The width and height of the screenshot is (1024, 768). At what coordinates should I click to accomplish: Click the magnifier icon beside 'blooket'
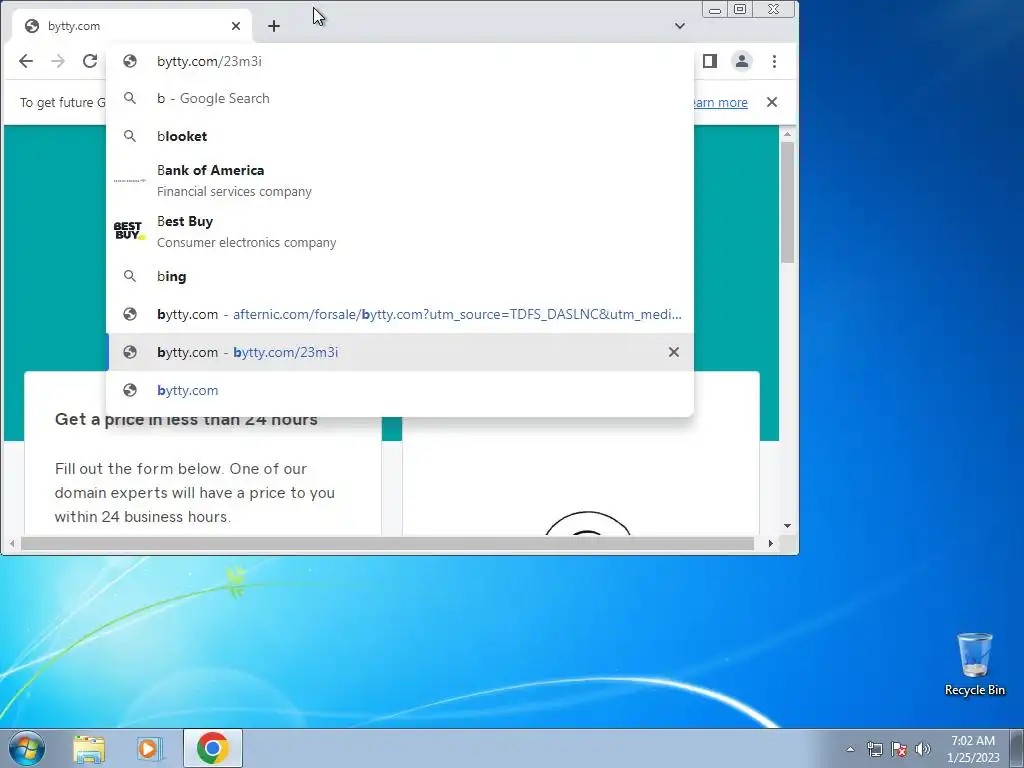pyautogui.click(x=130, y=136)
